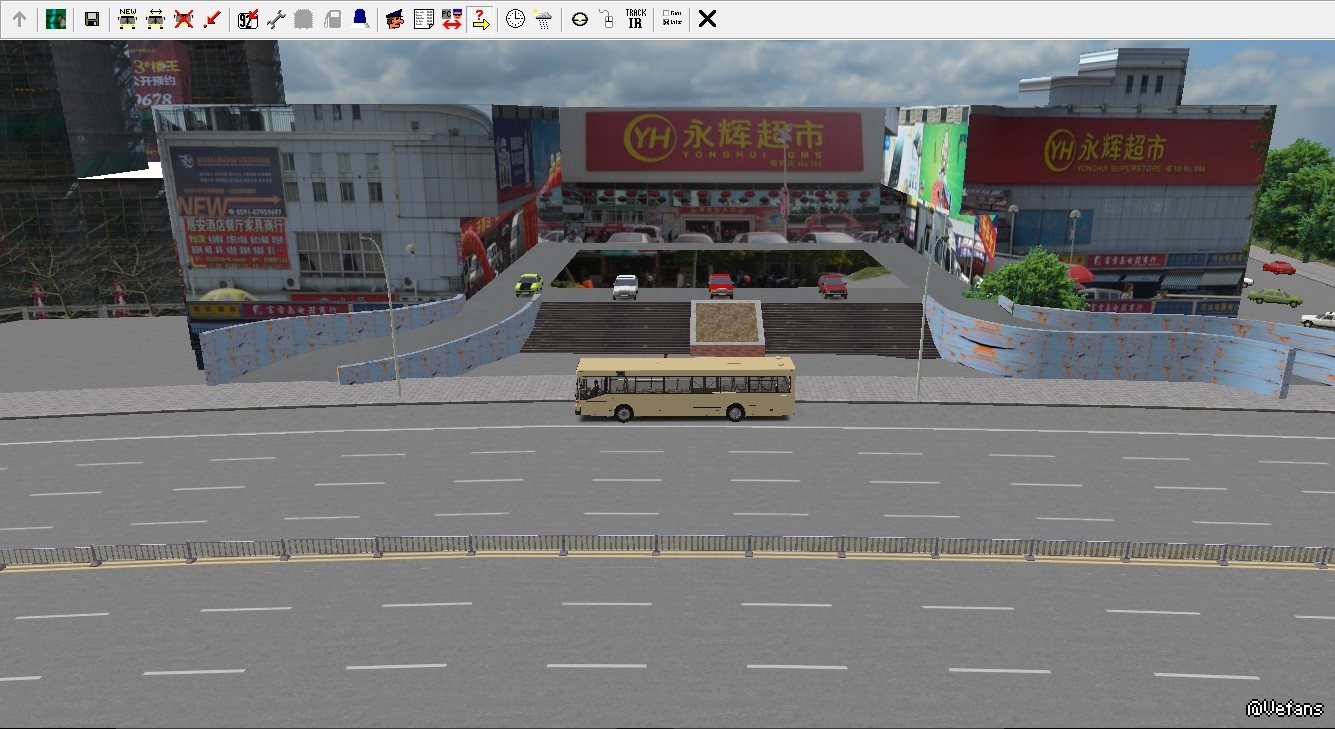This screenshot has height=729, width=1335.
Task: Open the map view icon
Action: 56,19
